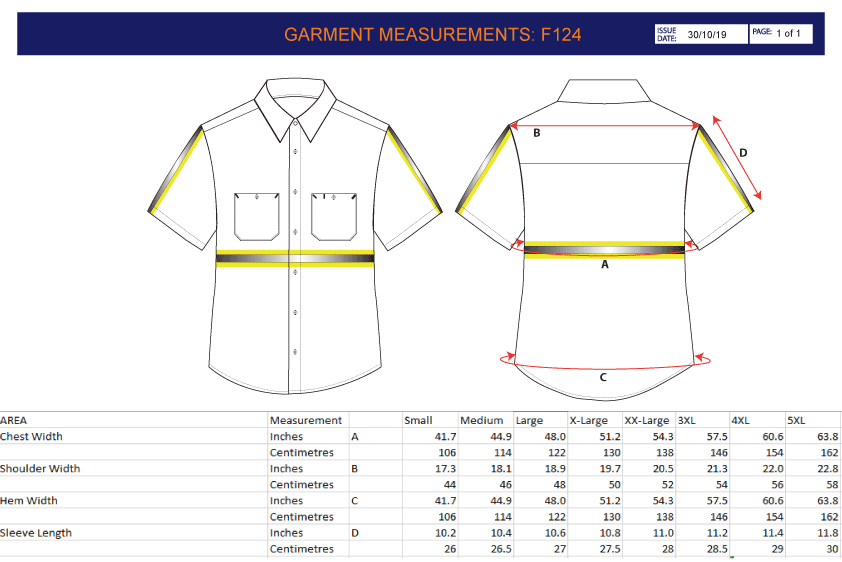Select the 5XL size header
Viewport: 842px width, 562px height.
pos(796,420)
